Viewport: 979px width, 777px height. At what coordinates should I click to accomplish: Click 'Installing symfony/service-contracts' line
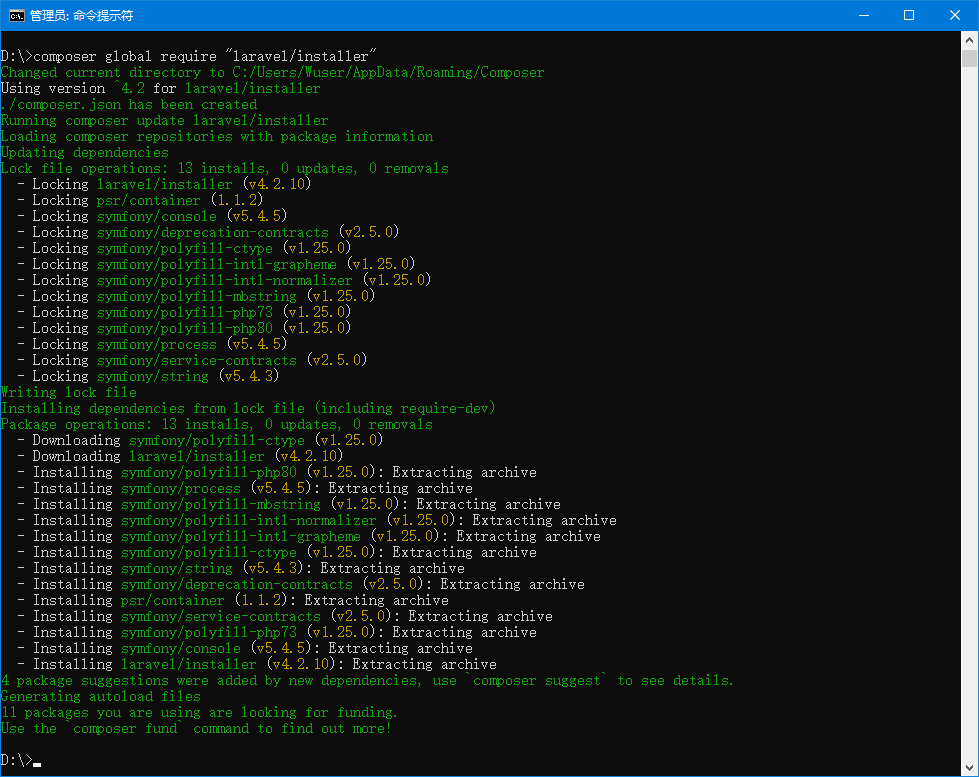coord(285,616)
